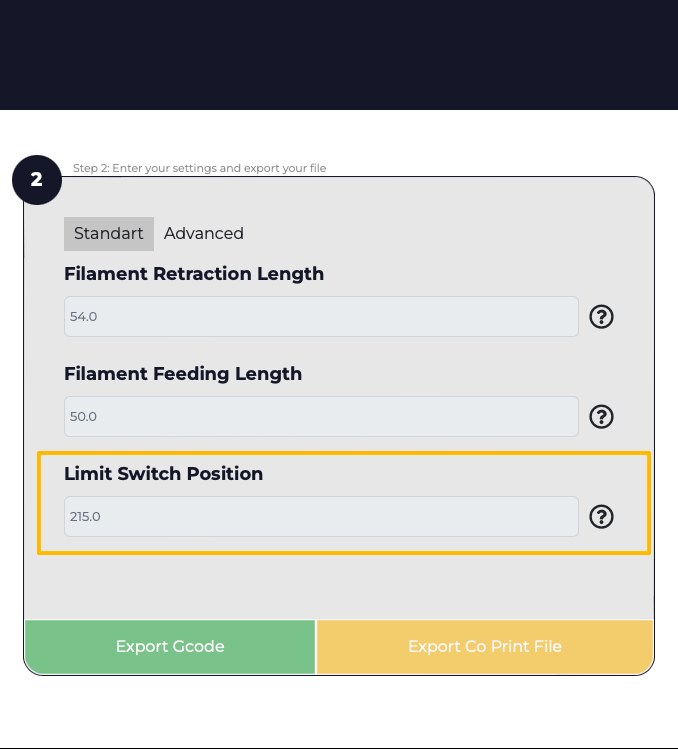The image size is (678, 749).
Task: Show Limit Switch Position help tooltip
Action: coord(601,516)
